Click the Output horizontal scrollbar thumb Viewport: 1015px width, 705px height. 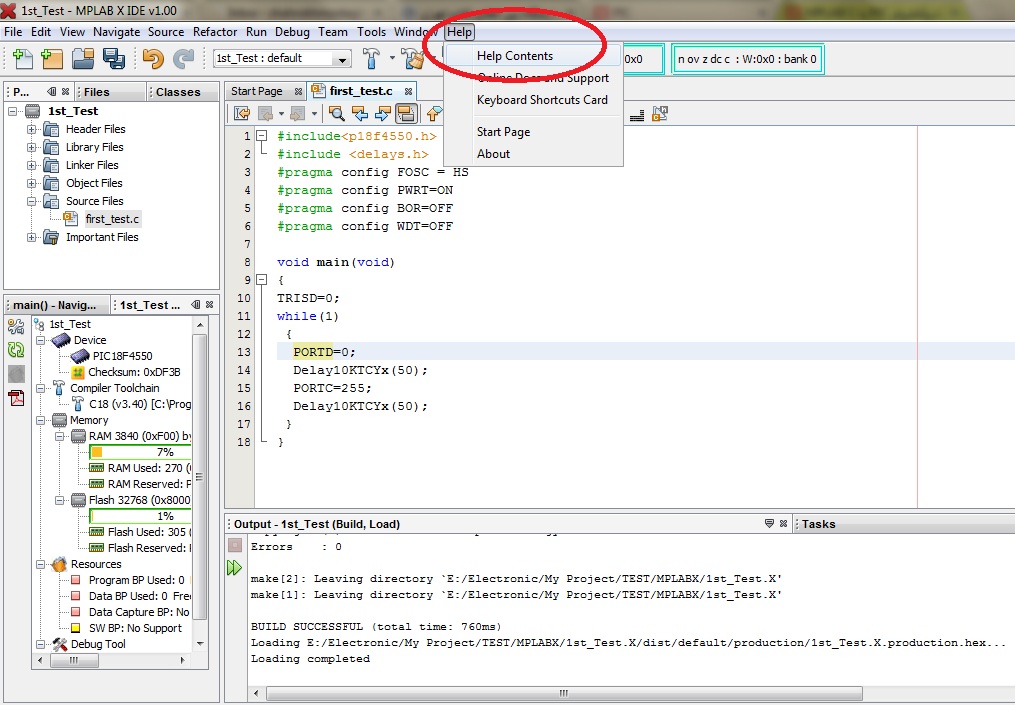564,693
